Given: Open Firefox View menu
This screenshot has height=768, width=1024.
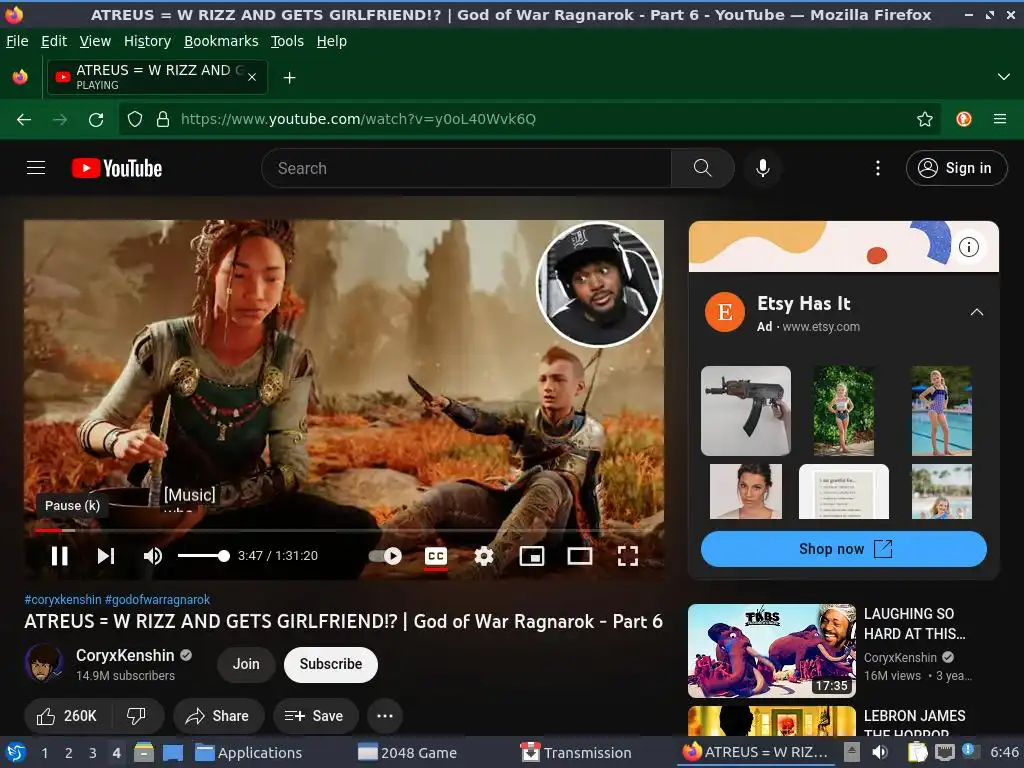Looking at the screenshot, I should (x=95, y=41).
